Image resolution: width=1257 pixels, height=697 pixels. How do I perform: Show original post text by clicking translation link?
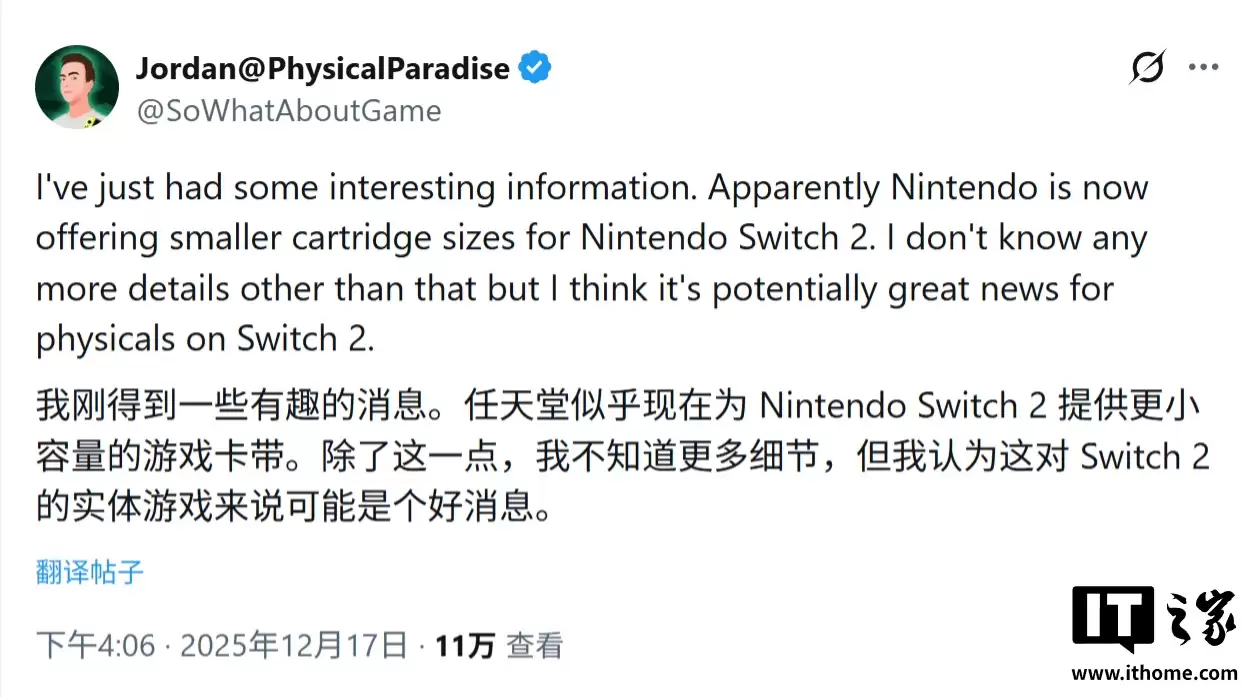pos(89,570)
